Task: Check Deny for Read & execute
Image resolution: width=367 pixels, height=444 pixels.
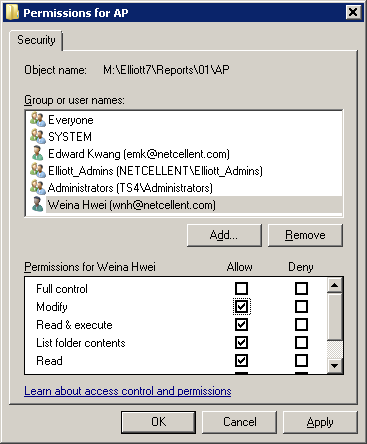Action: [301, 324]
